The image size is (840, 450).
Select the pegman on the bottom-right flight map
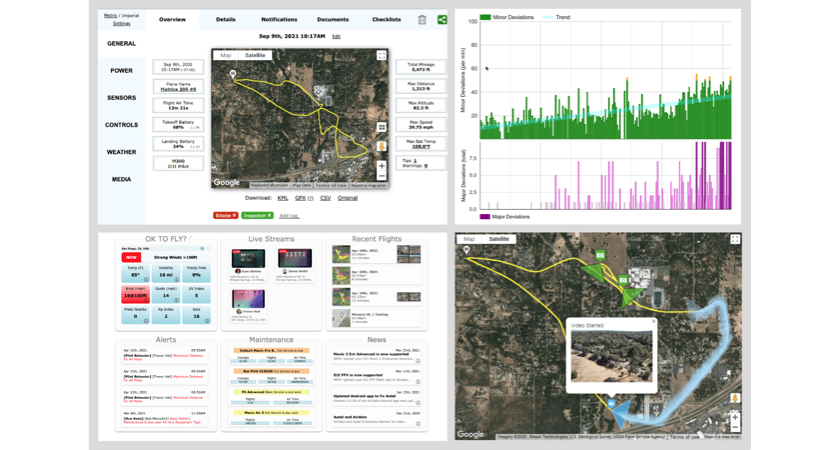(x=735, y=399)
